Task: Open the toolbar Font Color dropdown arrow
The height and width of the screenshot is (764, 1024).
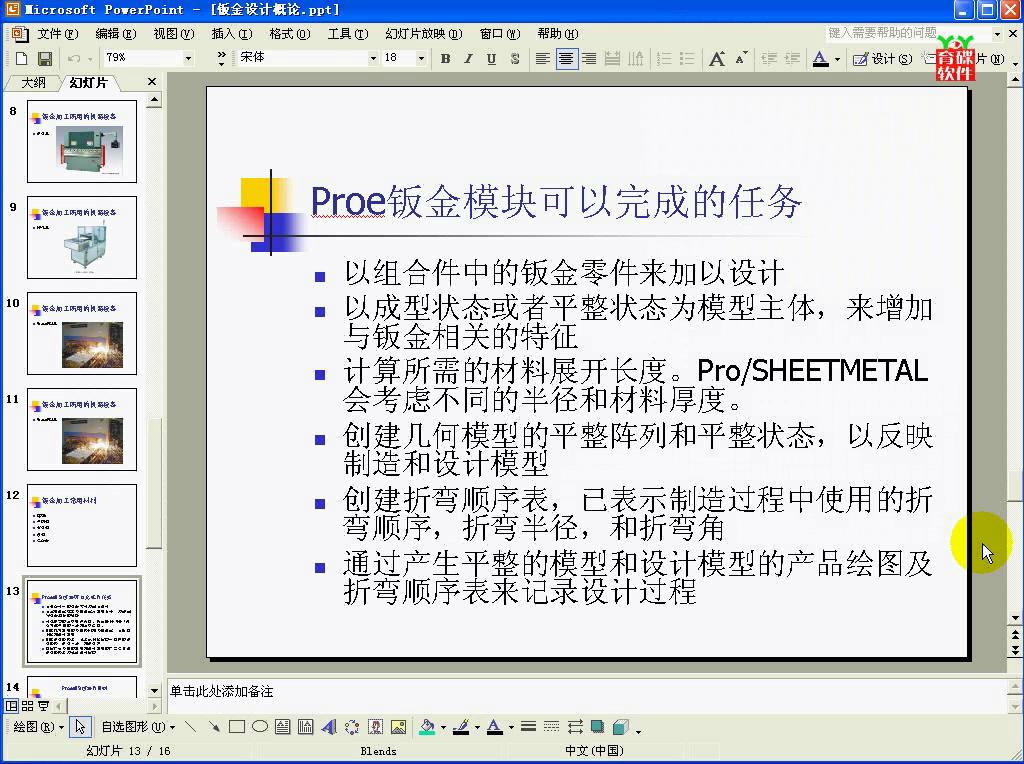Action: pyautogui.click(x=837, y=59)
